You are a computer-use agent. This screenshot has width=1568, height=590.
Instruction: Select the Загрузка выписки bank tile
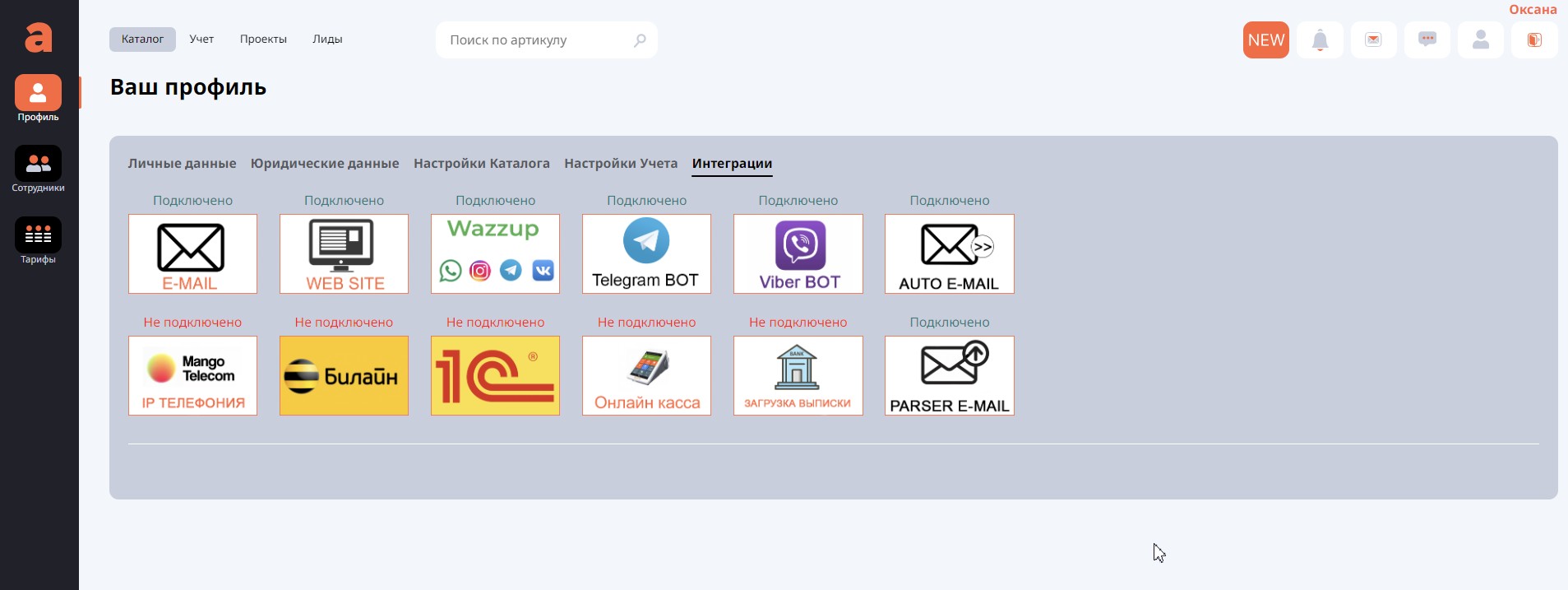tap(798, 375)
